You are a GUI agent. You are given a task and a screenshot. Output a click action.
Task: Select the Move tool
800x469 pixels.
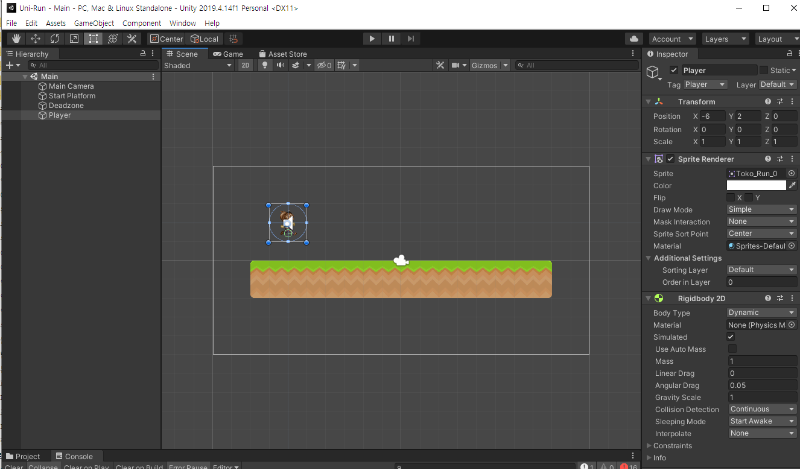coord(35,39)
